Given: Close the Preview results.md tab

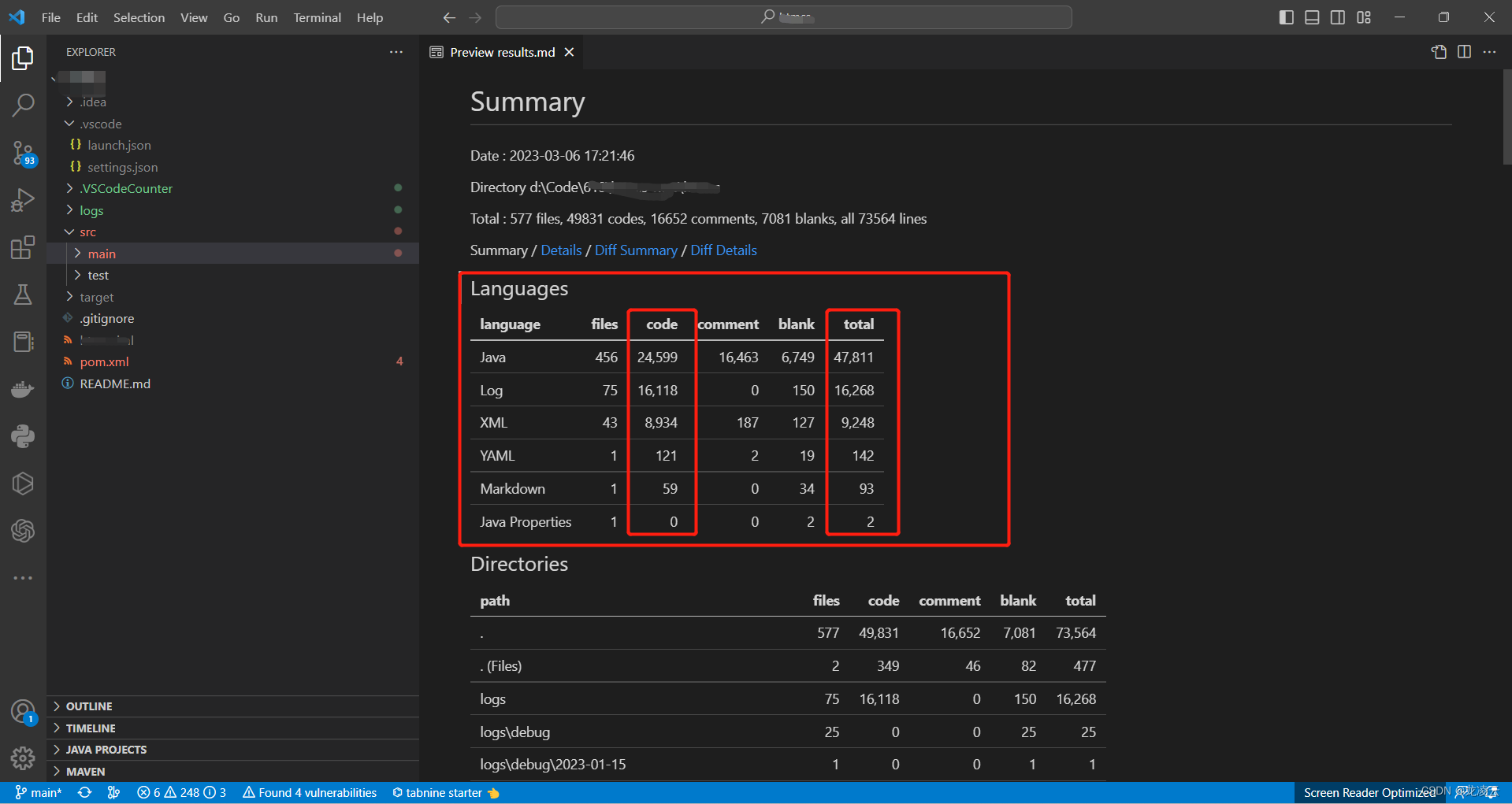Looking at the screenshot, I should pyautogui.click(x=569, y=52).
